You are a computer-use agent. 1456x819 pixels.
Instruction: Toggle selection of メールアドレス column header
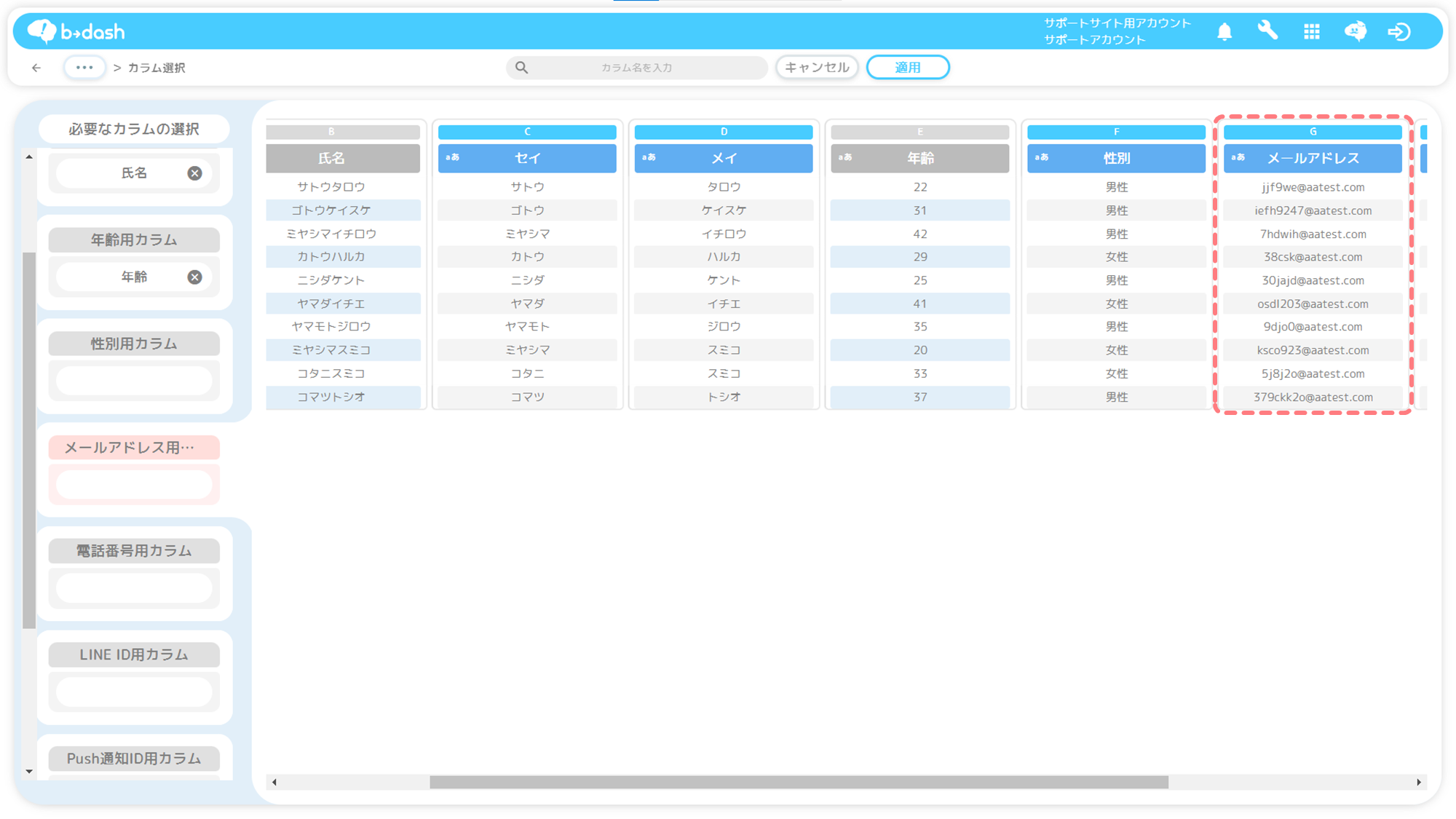coord(1313,158)
